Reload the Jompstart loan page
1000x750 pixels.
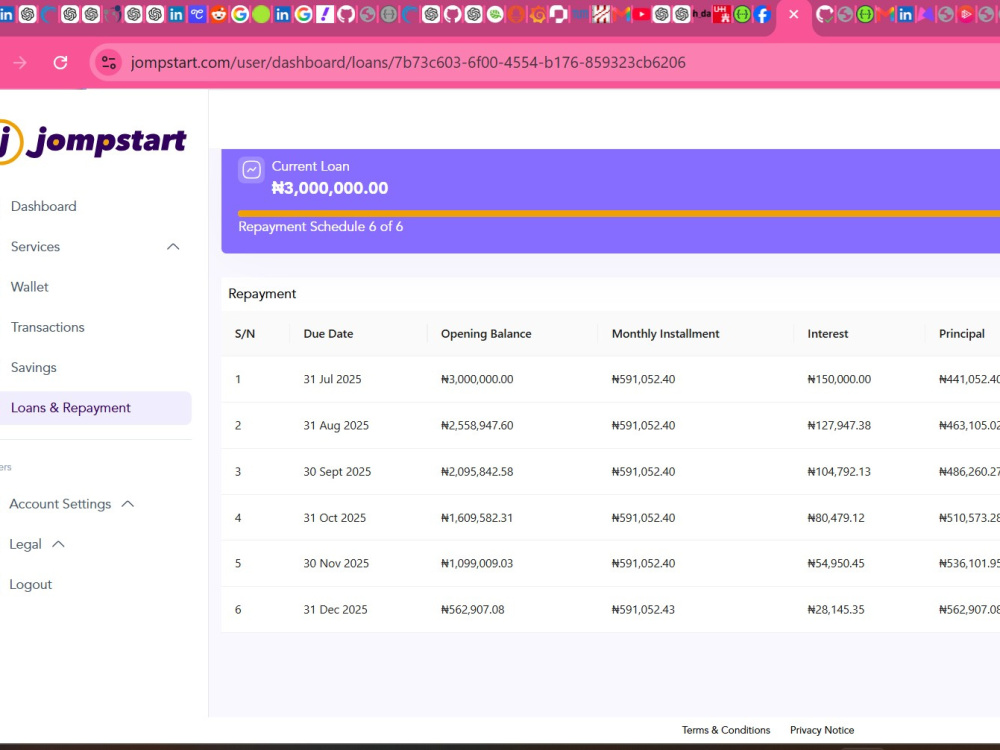click(61, 62)
